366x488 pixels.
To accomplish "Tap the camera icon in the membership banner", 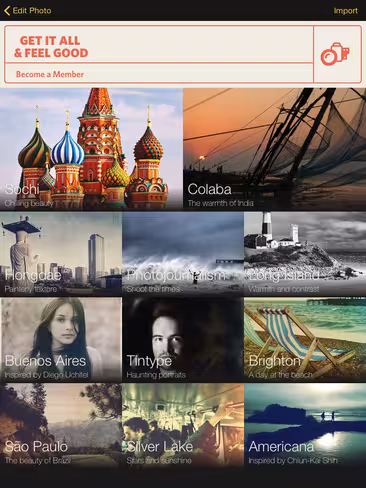I will (335, 54).
